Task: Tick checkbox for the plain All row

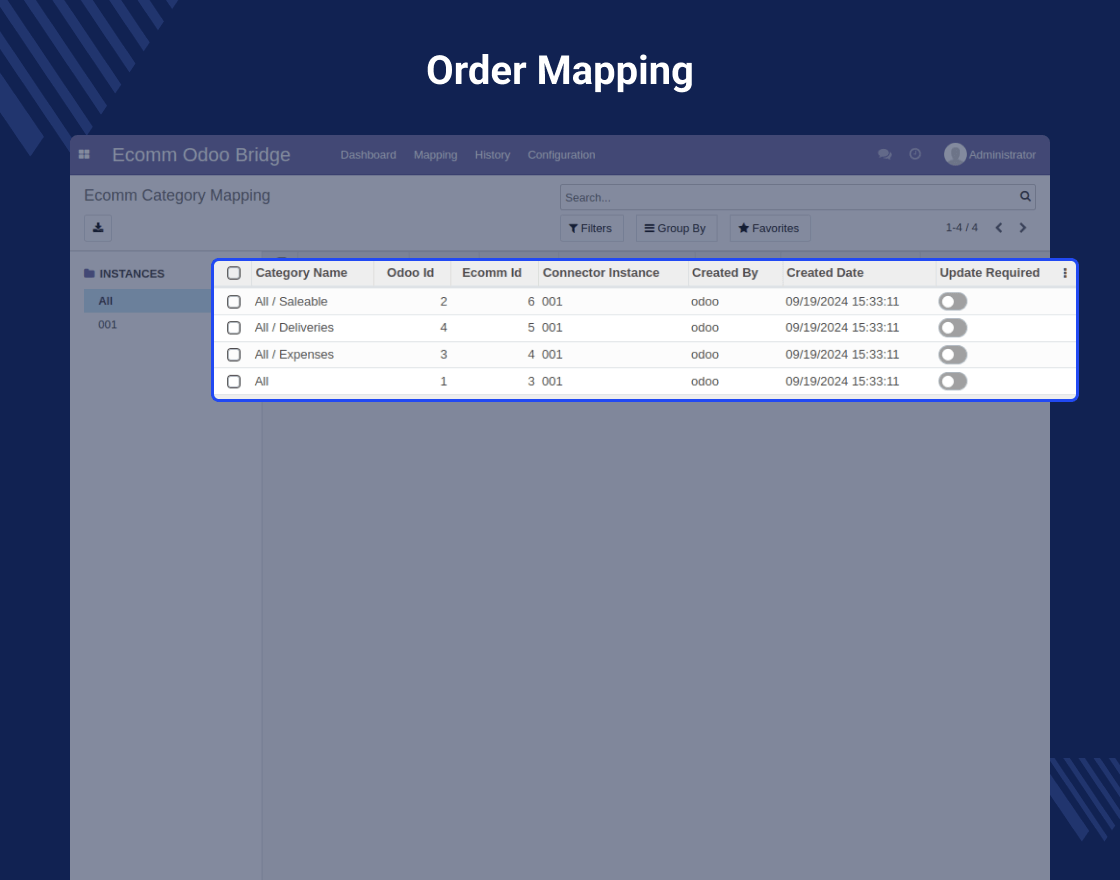Action: pyautogui.click(x=234, y=381)
